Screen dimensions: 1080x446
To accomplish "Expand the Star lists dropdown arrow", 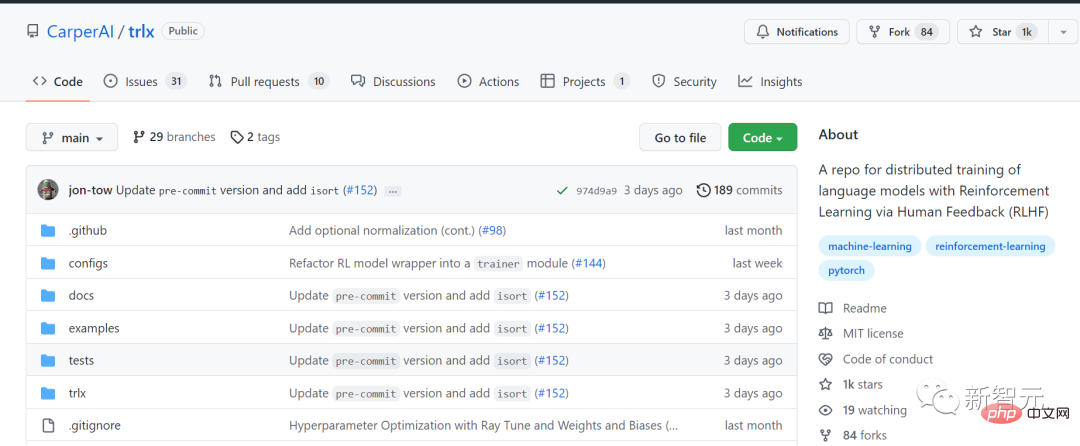I will [1061, 32].
